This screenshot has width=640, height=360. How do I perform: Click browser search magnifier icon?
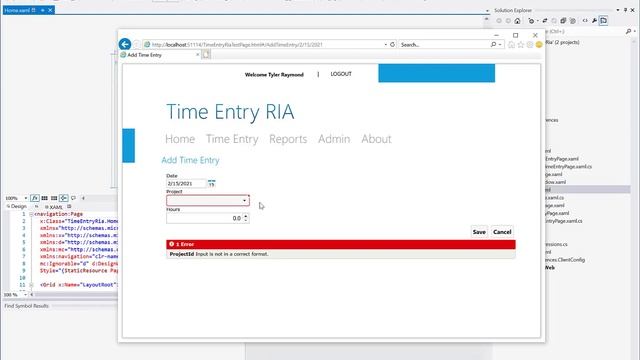(493, 44)
